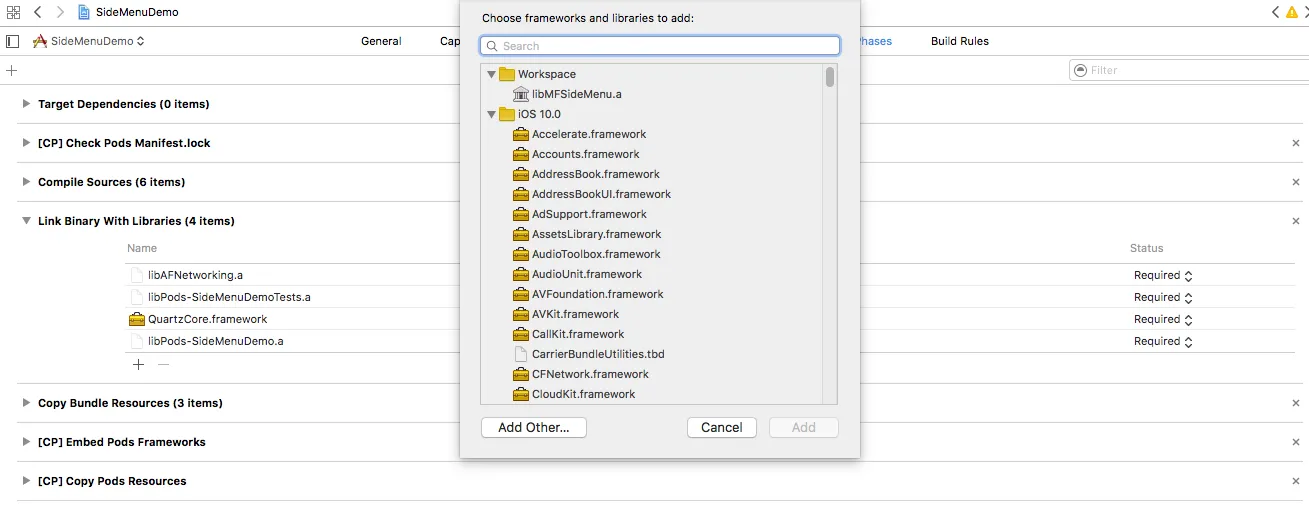The height and width of the screenshot is (512, 1309).
Task: Add a new build phase with plus
Action: coord(12,70)
